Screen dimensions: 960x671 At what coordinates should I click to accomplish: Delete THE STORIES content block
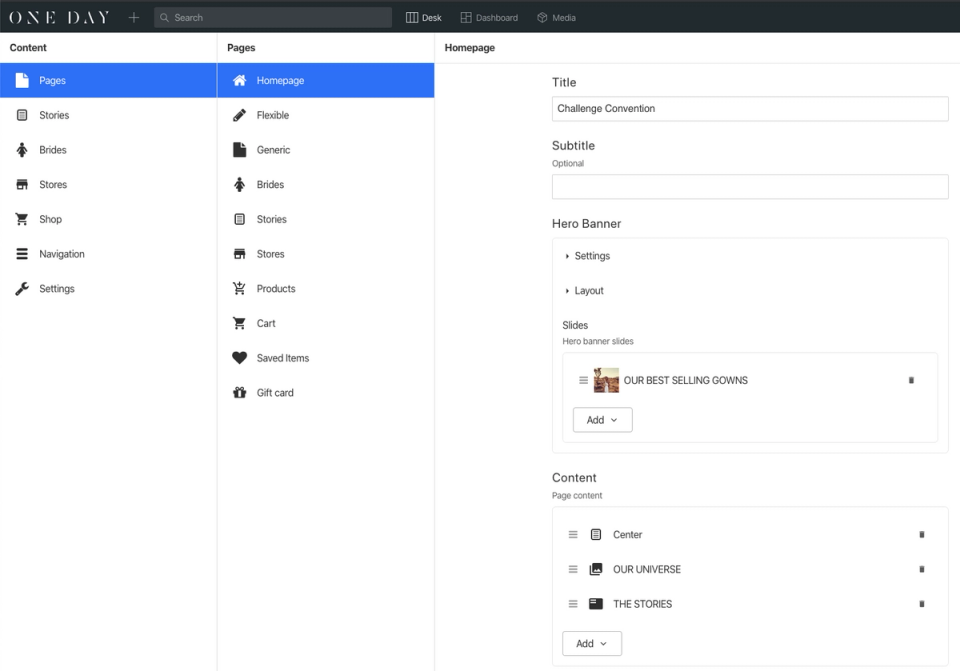(921, 604)
